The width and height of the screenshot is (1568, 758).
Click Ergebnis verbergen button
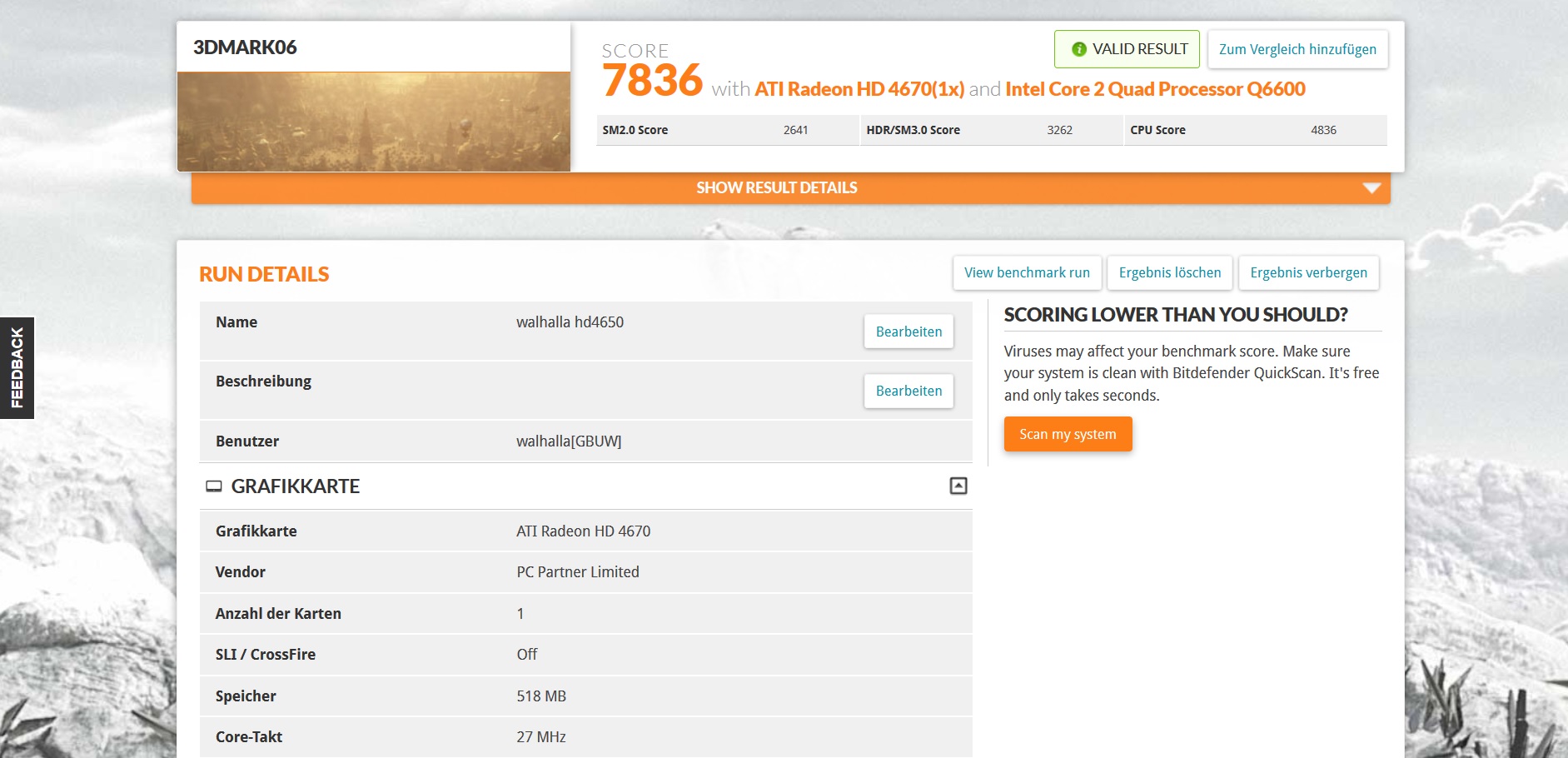pos(1308,272)
